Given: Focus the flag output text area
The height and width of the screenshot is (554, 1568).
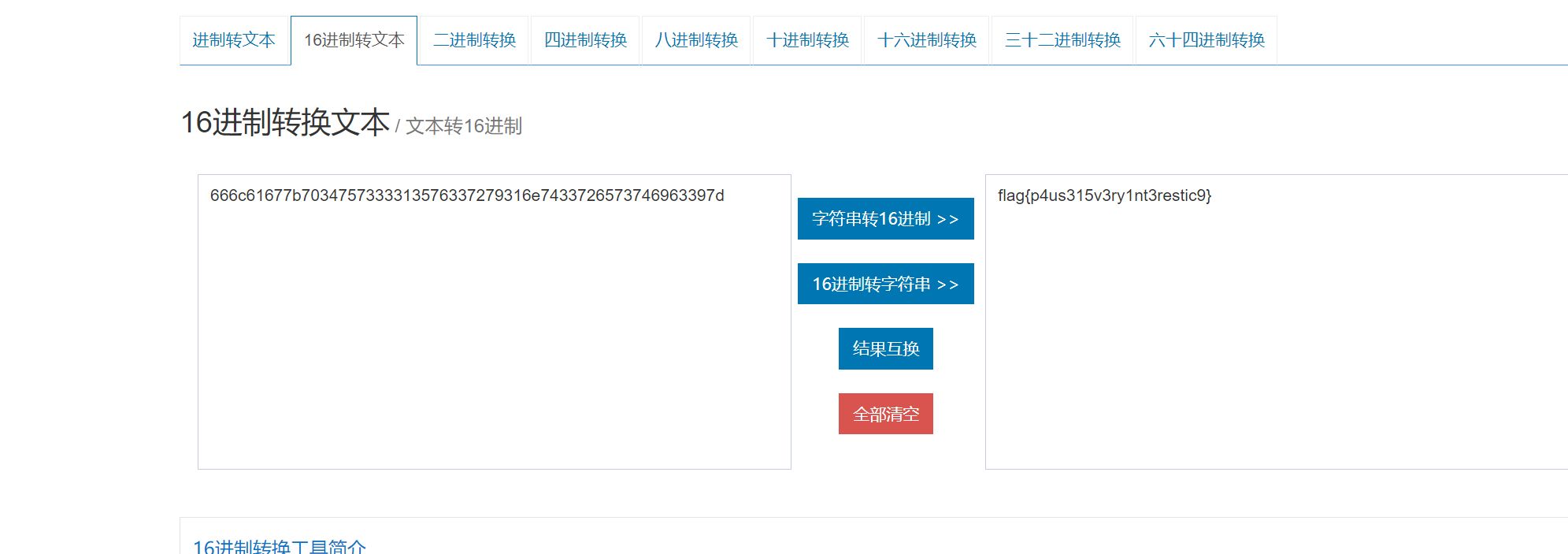Looking at the screenshot, I should coord(1277,322).
